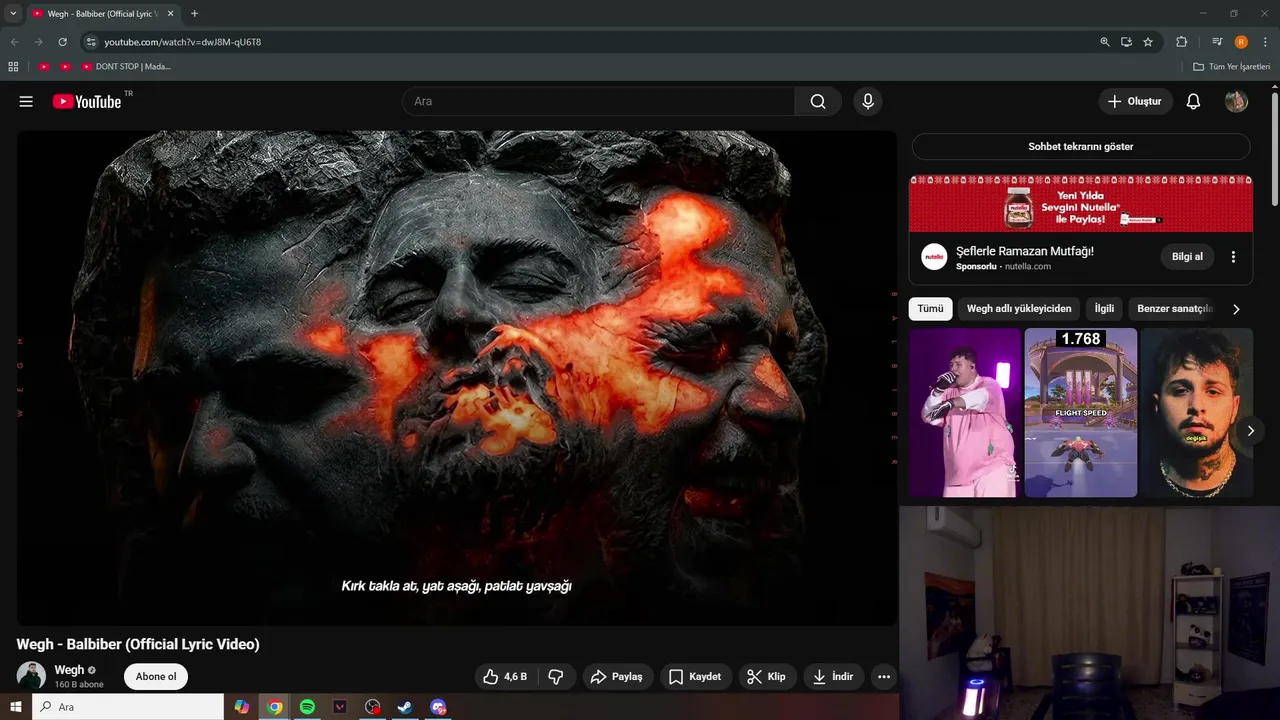This screenshot has height=720, width=1280.
Task: Open the Chrome profile avatar
Action: pyautogui.click(x=1241, y=42)
